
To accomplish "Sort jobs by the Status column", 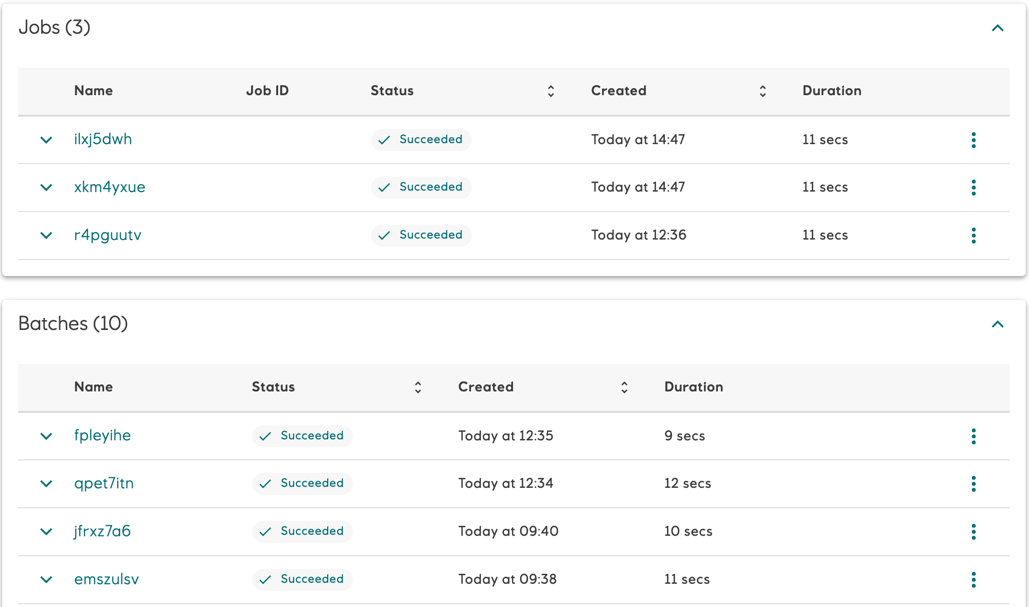I will pos(550,90).
